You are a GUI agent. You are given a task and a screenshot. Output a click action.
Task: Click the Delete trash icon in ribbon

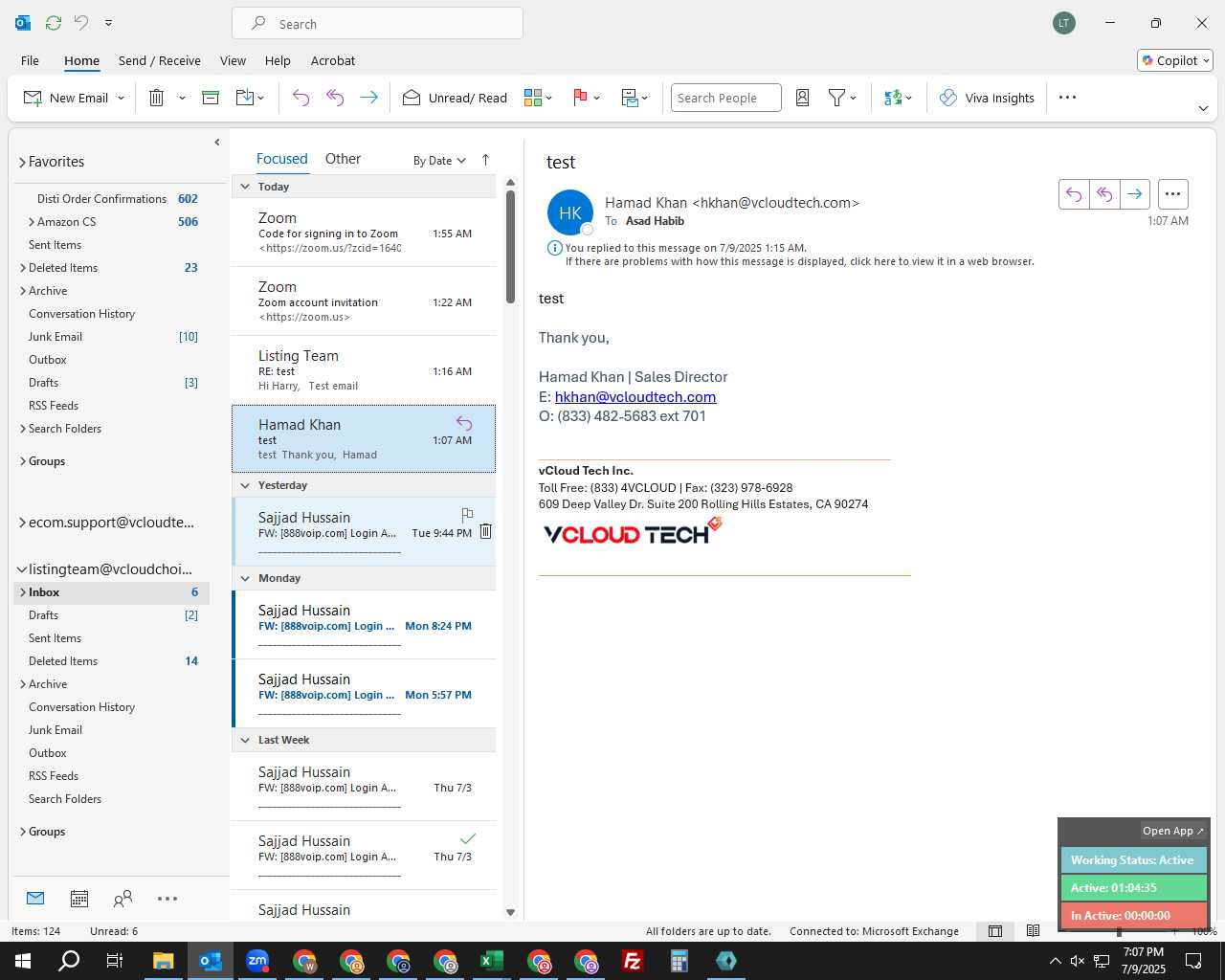(x=157, y=98)
